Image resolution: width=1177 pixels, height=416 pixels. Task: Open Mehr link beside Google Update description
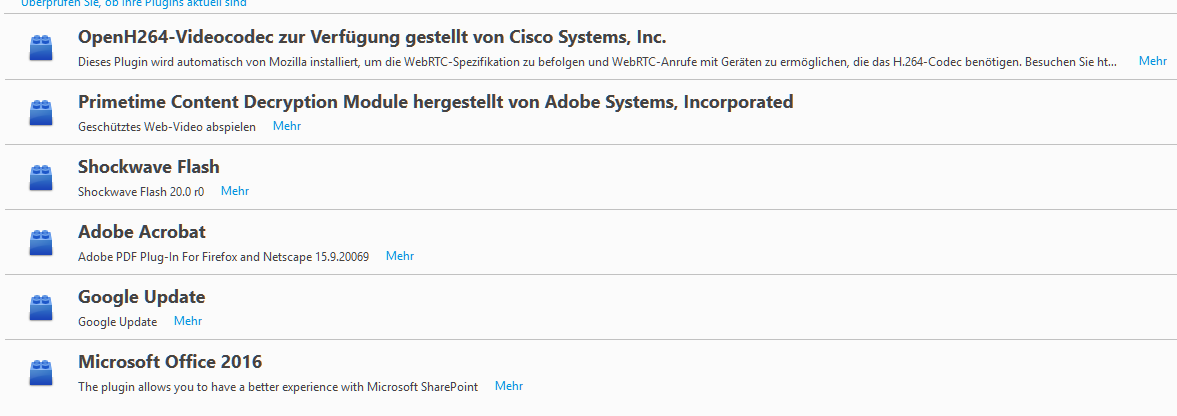click(188, 321)
